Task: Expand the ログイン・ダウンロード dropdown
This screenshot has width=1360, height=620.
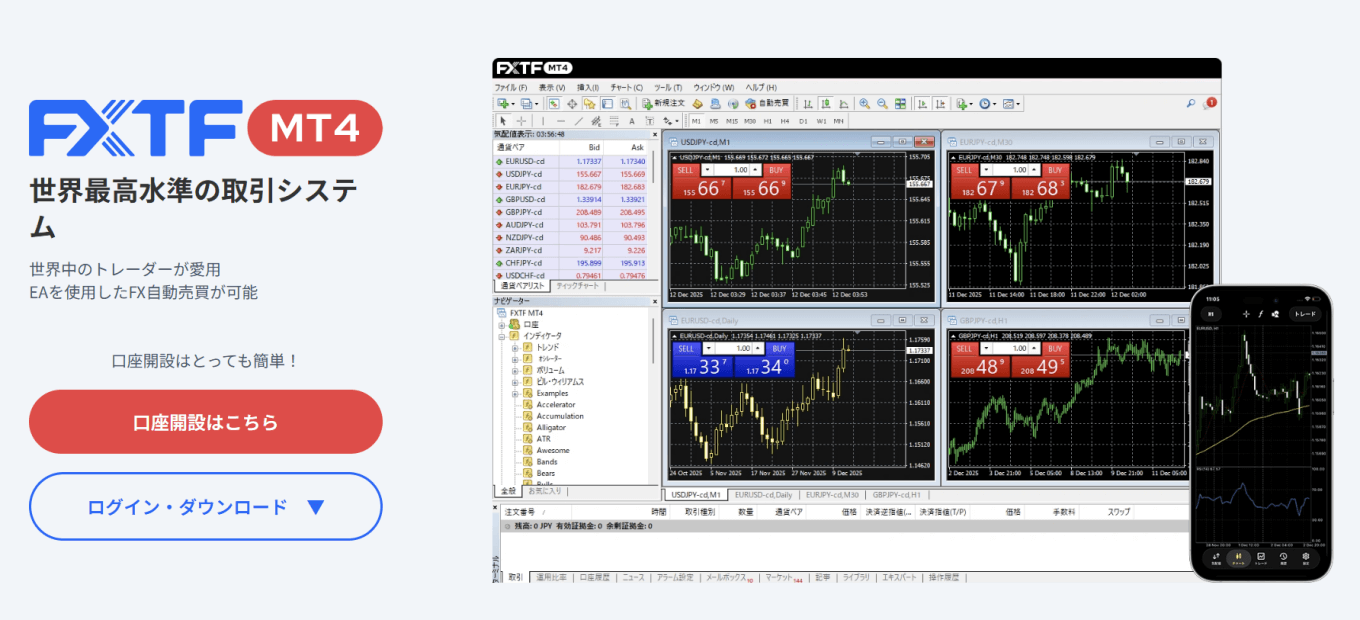Action: [x=205, y=507]
